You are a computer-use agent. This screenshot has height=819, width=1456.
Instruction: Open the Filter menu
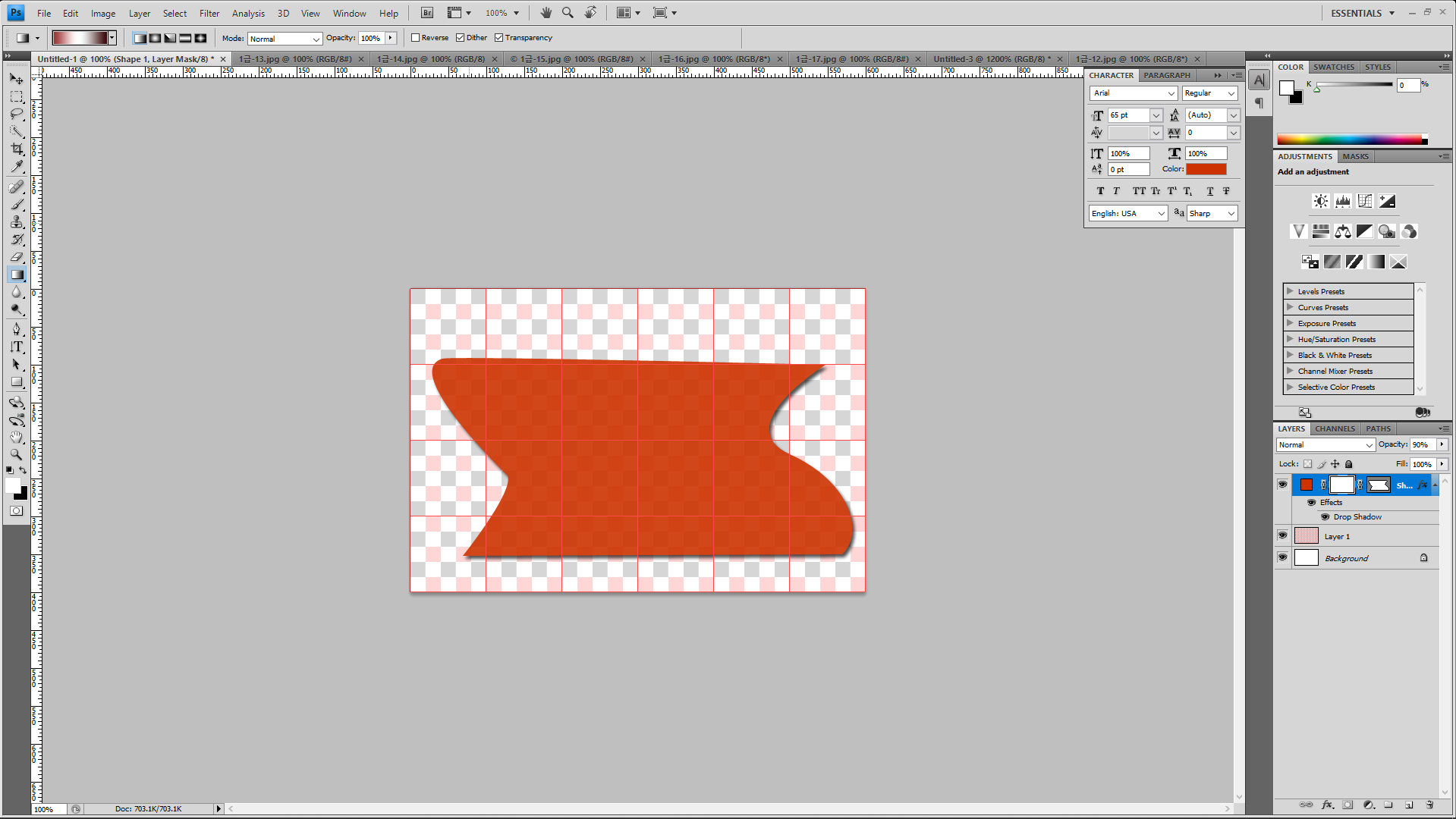[209, 13]
